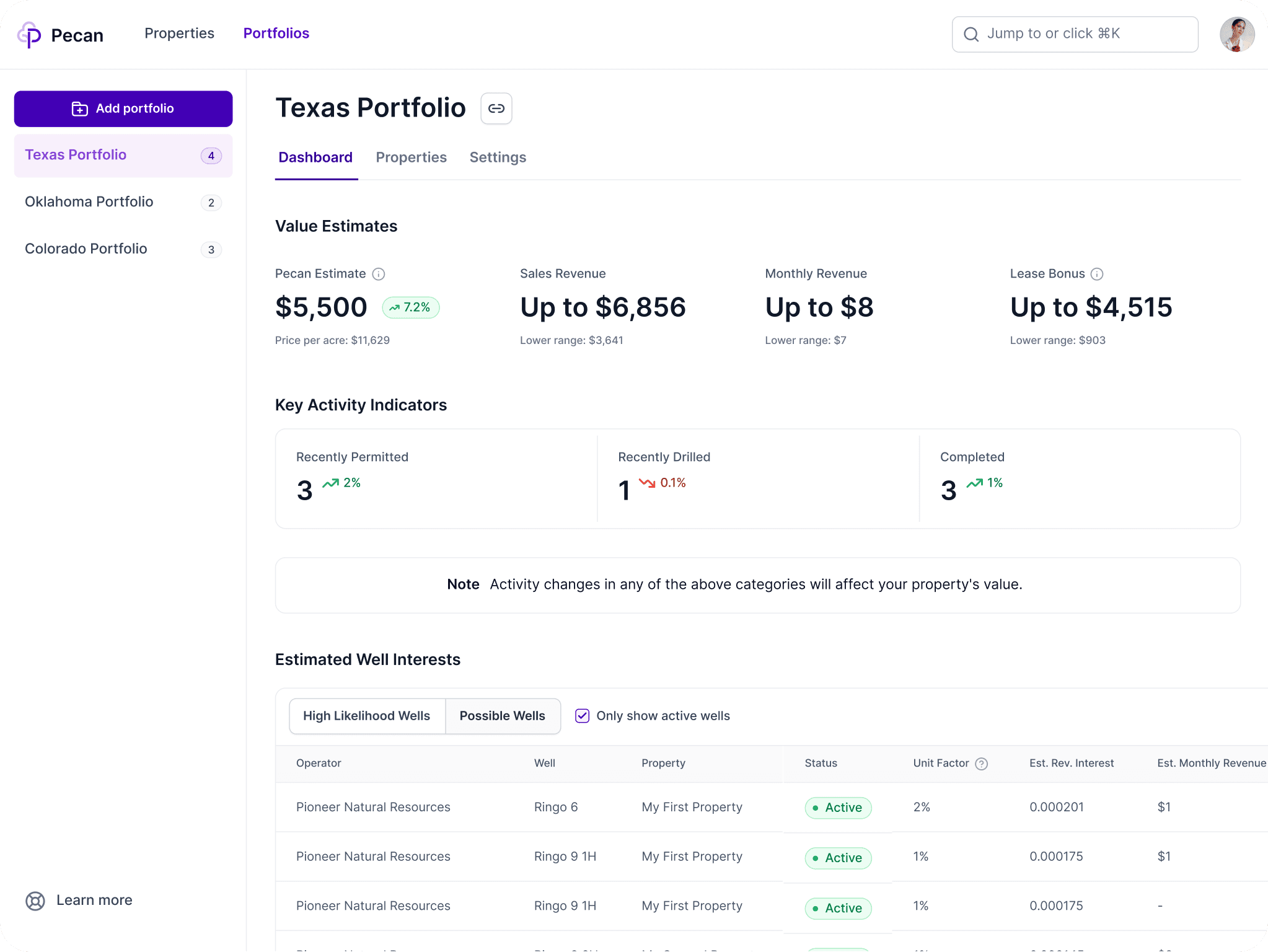Click the Add portfolio folder icon
Viewport: 1268px width, 952px height.
coord(80,109)
